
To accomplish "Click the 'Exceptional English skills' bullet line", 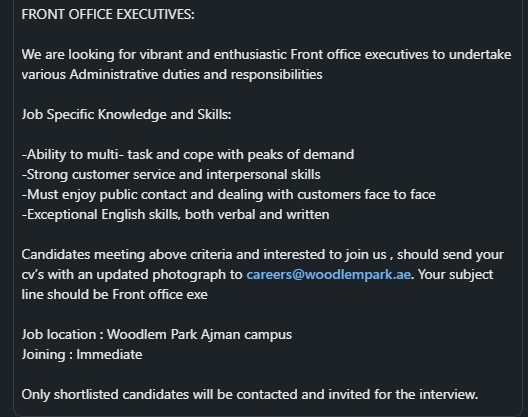I will click(175, 215).
